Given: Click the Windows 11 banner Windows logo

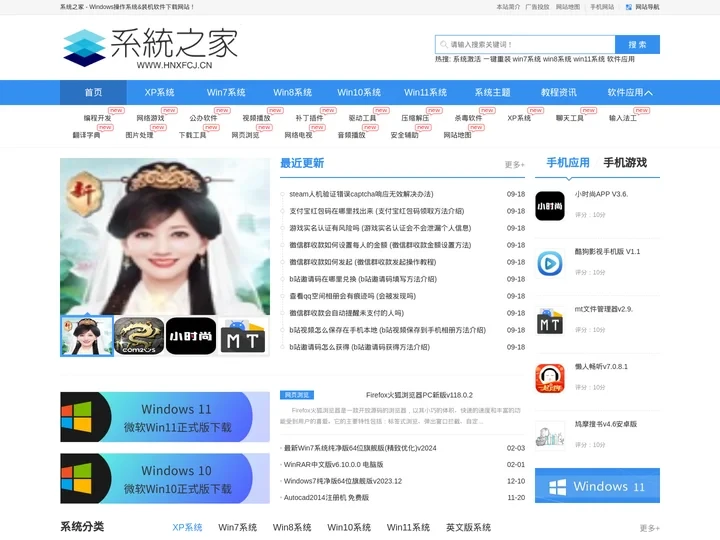Looking at the screenshot, I should [x=77, y=416].
